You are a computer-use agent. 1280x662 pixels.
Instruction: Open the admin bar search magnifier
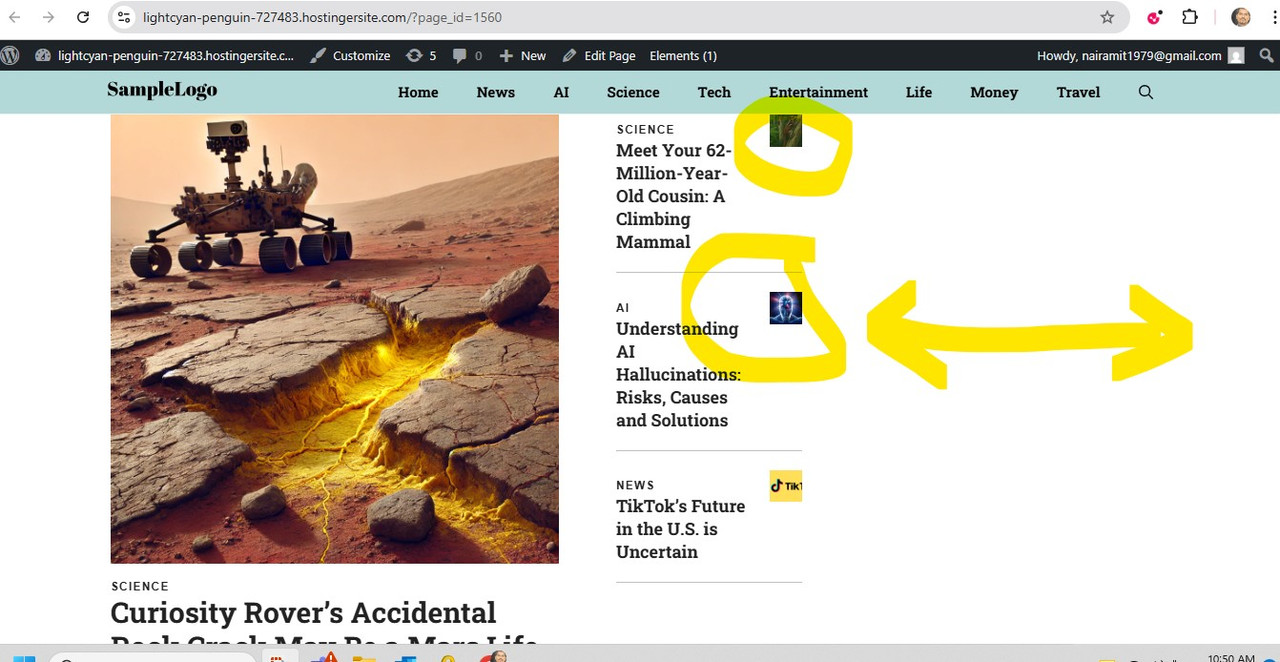pyautogui.click(x=1267, y=56)
